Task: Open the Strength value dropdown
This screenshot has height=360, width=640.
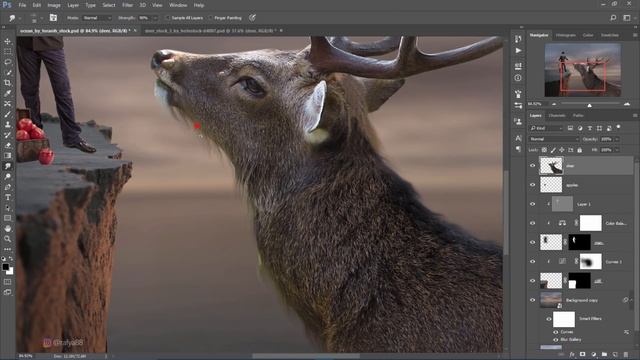Action: pos(155,18)
